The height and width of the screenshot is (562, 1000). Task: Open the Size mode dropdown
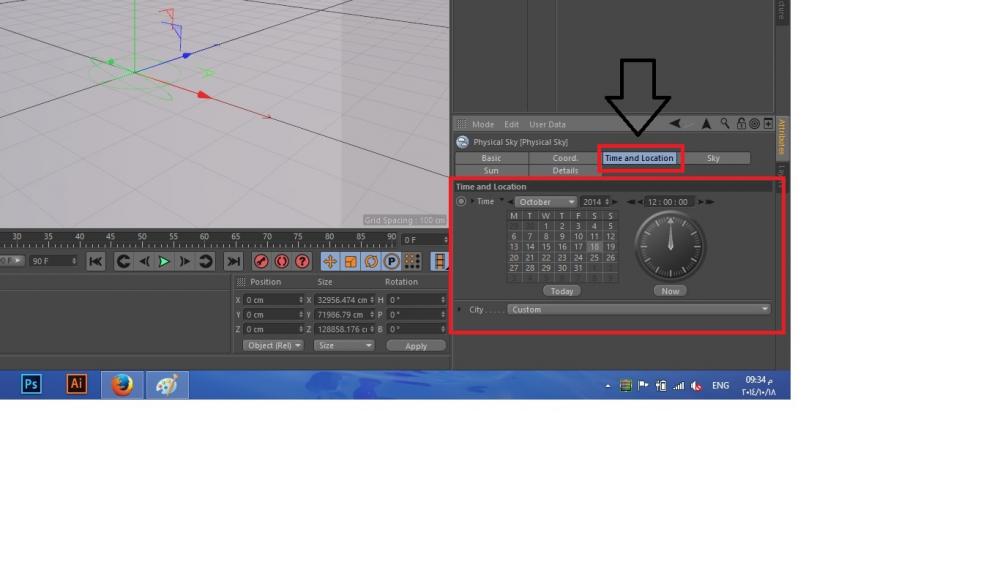pyautogui.click(x=344, y=345)
